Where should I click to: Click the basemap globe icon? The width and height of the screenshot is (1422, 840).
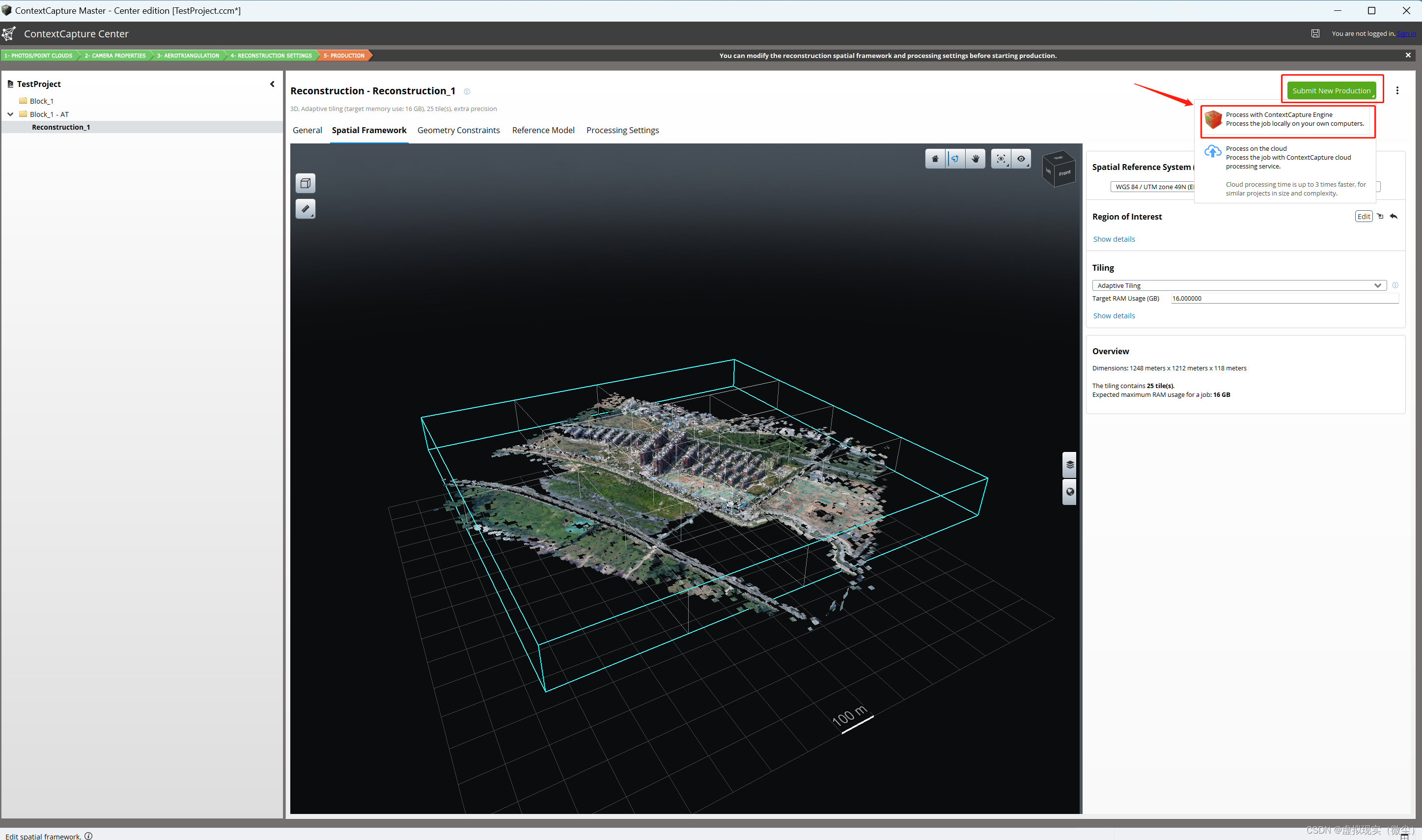click(x=1069, y=492)
